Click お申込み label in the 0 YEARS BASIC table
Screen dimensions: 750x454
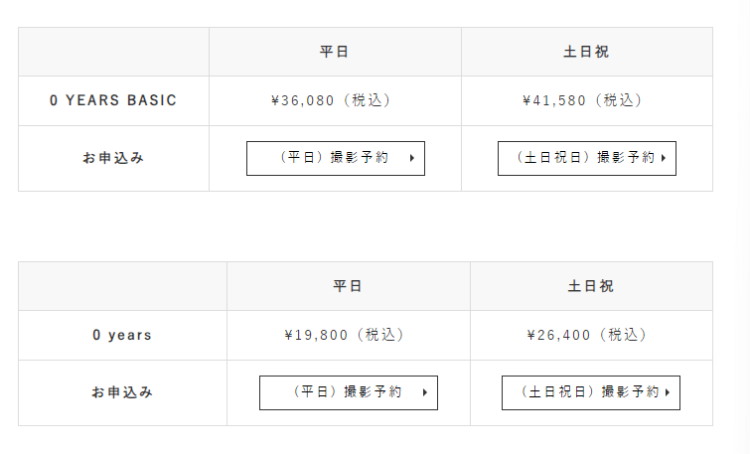point(113,158)
